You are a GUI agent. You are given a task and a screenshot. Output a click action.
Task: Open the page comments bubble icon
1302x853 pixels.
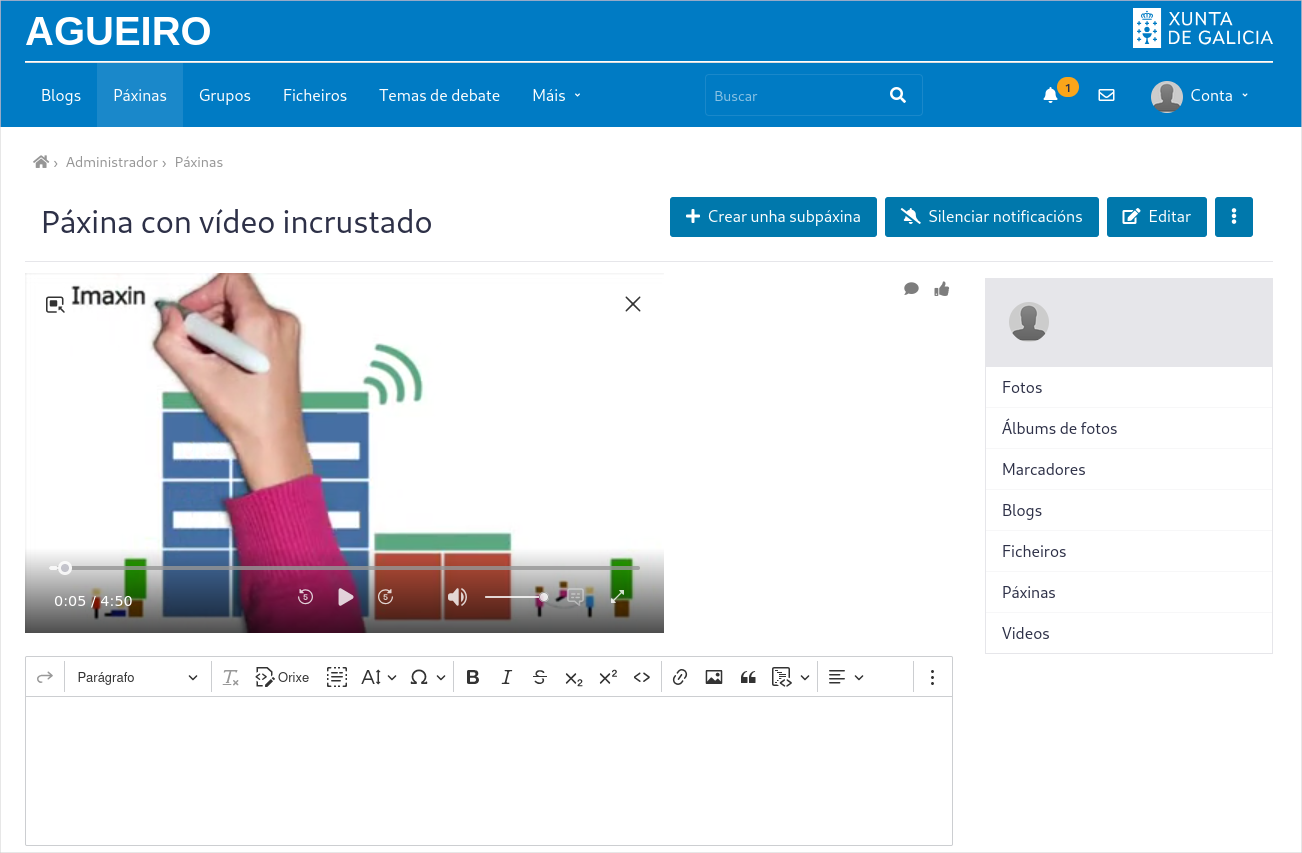coord(911,289)
